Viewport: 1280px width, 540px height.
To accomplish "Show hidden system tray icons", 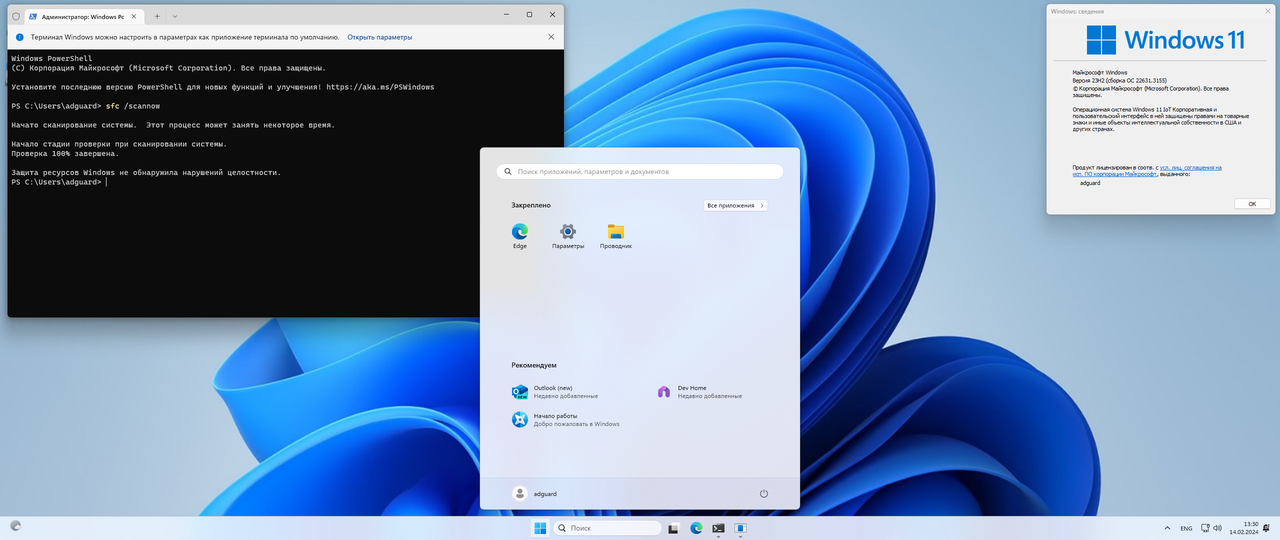I will 1167,528.
